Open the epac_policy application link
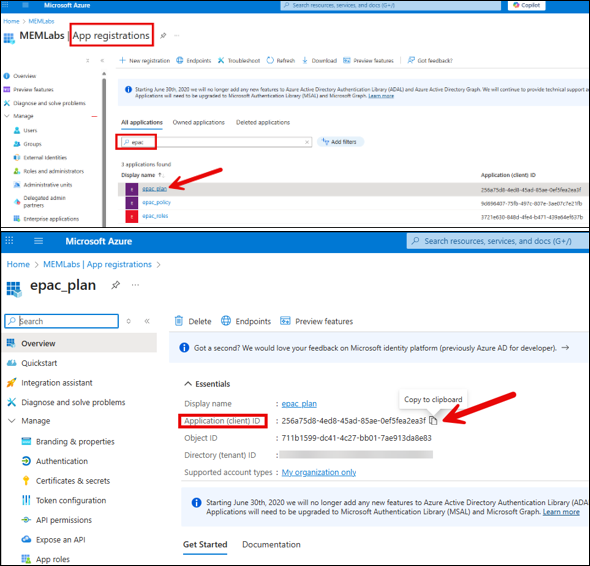590x566 pixels. pos(157,202)
